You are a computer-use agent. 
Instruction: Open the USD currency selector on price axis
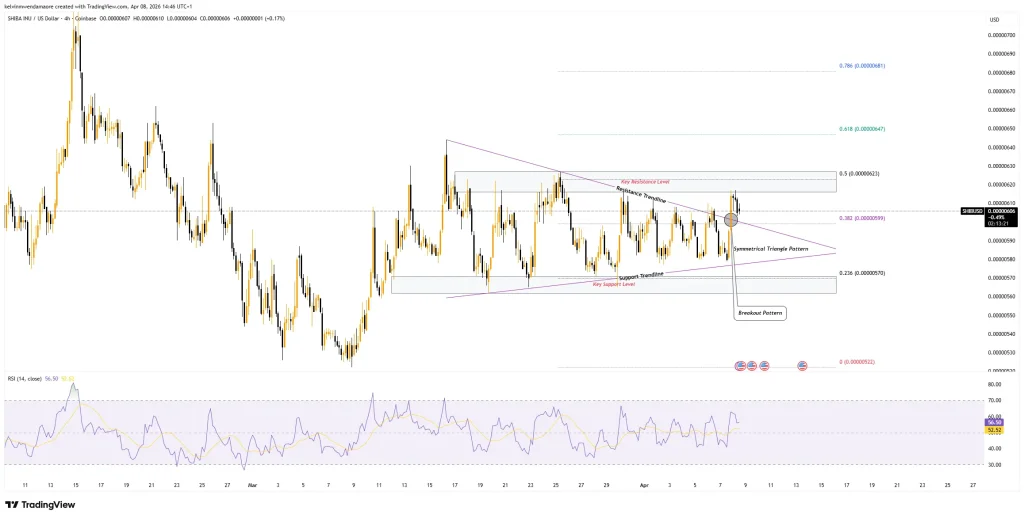995,20
